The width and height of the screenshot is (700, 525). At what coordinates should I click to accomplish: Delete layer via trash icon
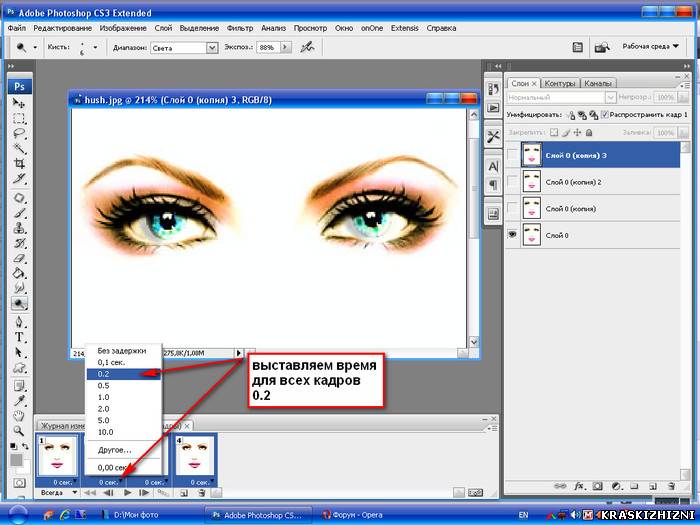(x=671, y=486)
